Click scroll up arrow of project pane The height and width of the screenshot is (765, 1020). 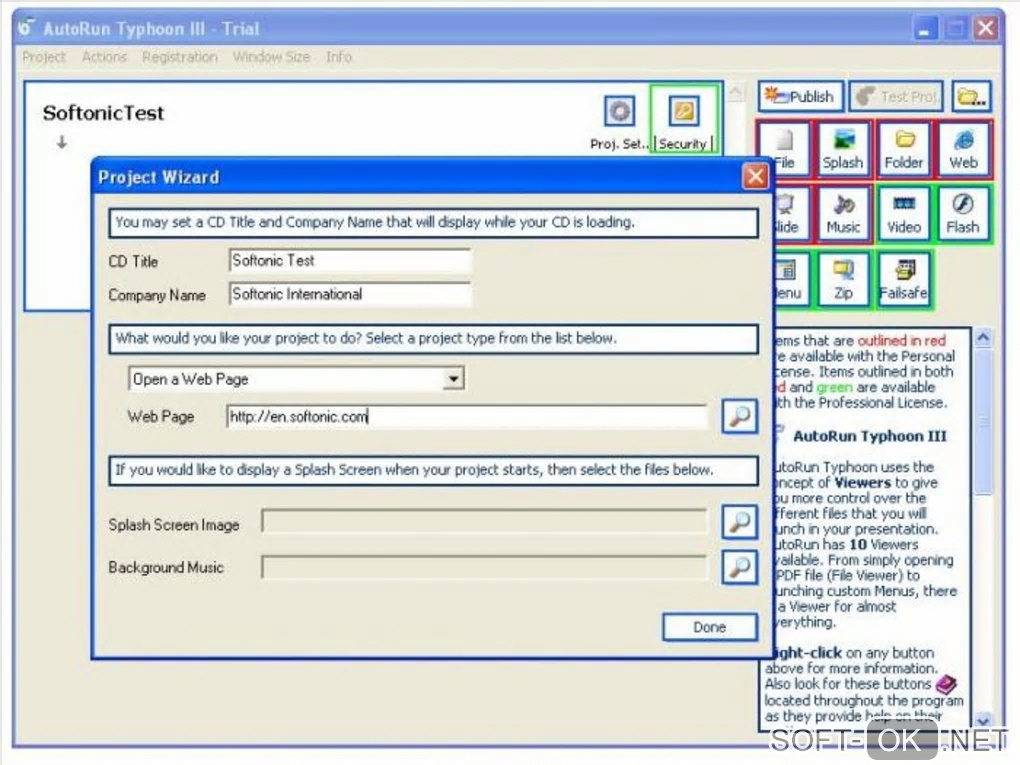(736, 92)
